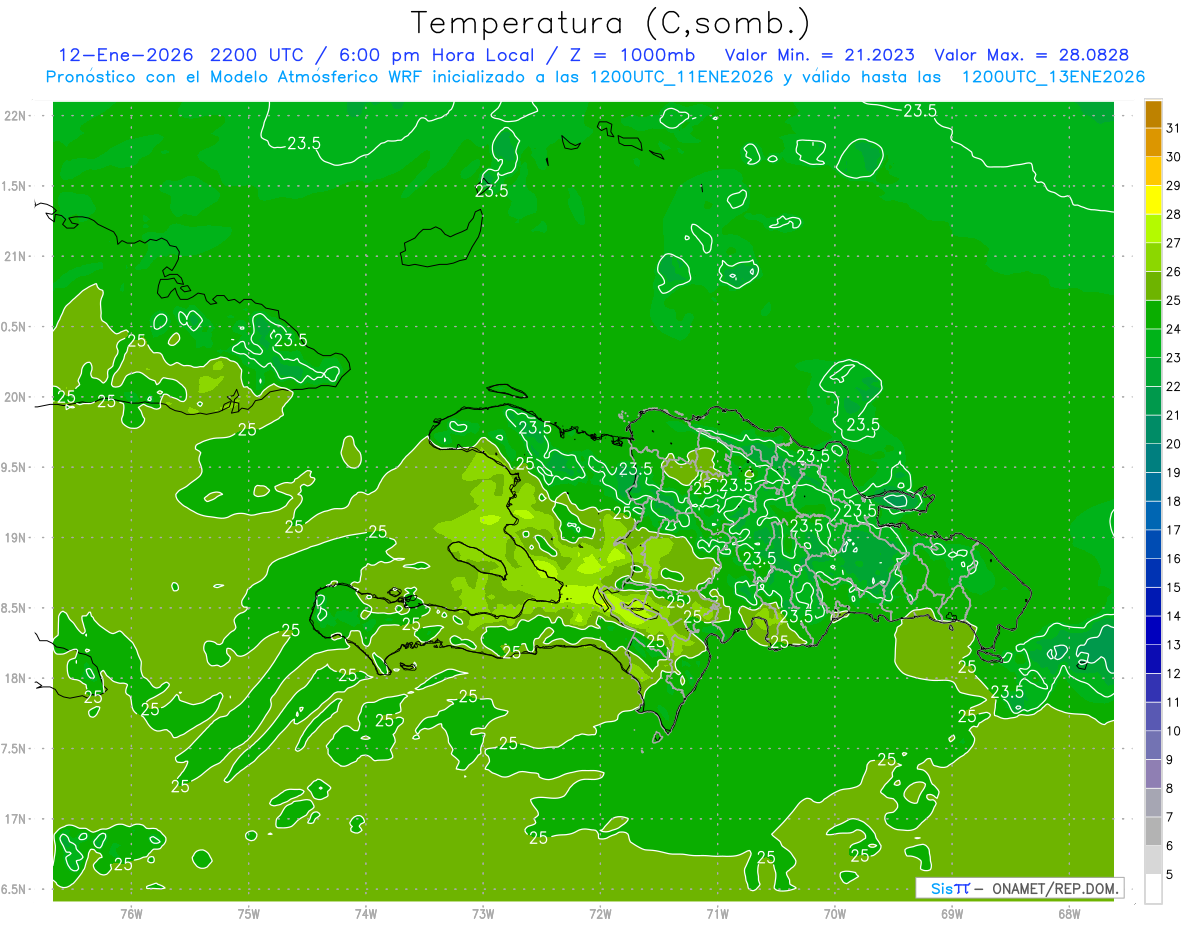
Task: Click the orange-brown swatch above 31 on the scale
Action: pyautogui.click(x=1153, y=114)
